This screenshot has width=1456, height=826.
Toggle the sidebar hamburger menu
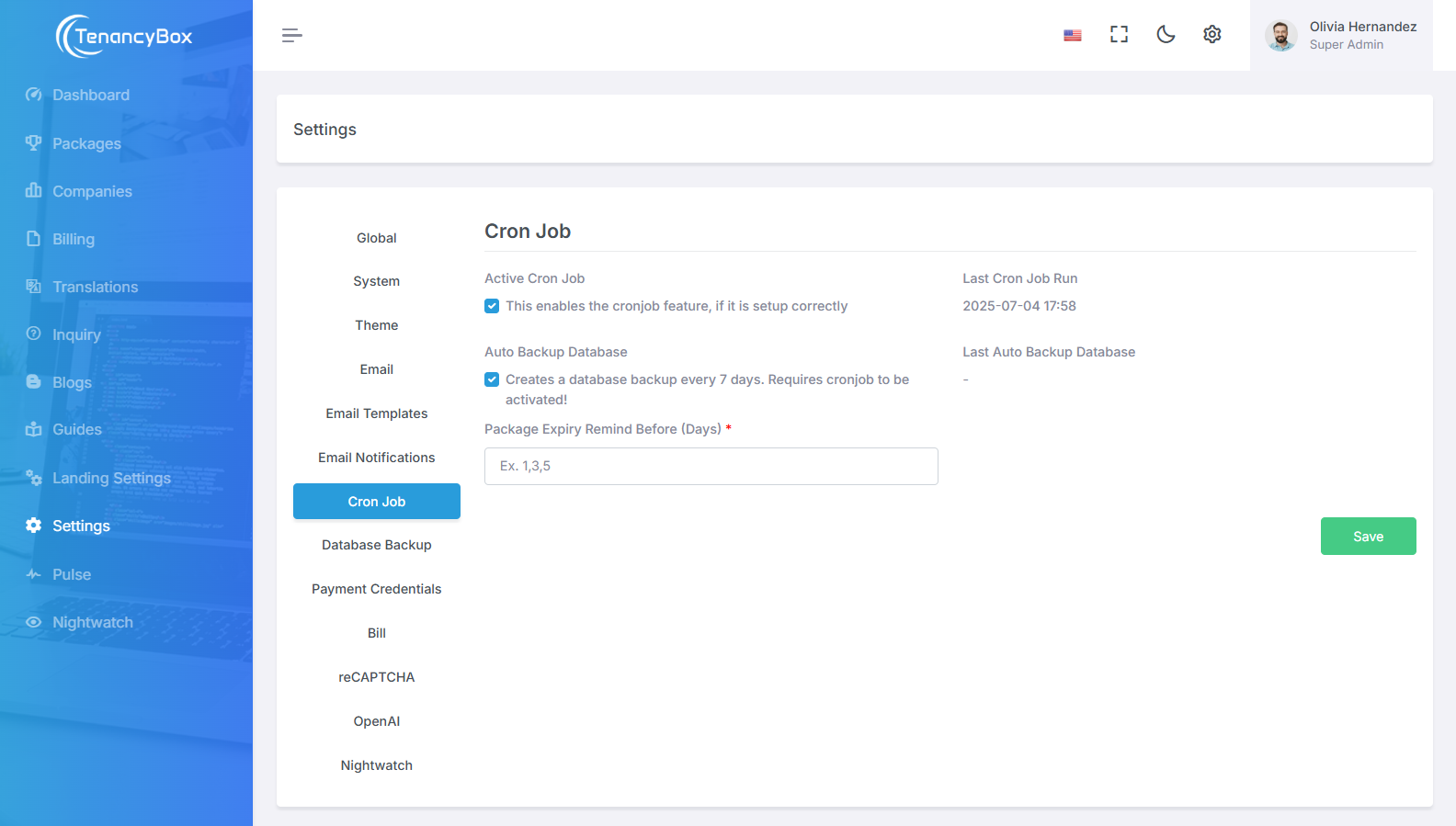pyautogui.click(x=291, y=35)
